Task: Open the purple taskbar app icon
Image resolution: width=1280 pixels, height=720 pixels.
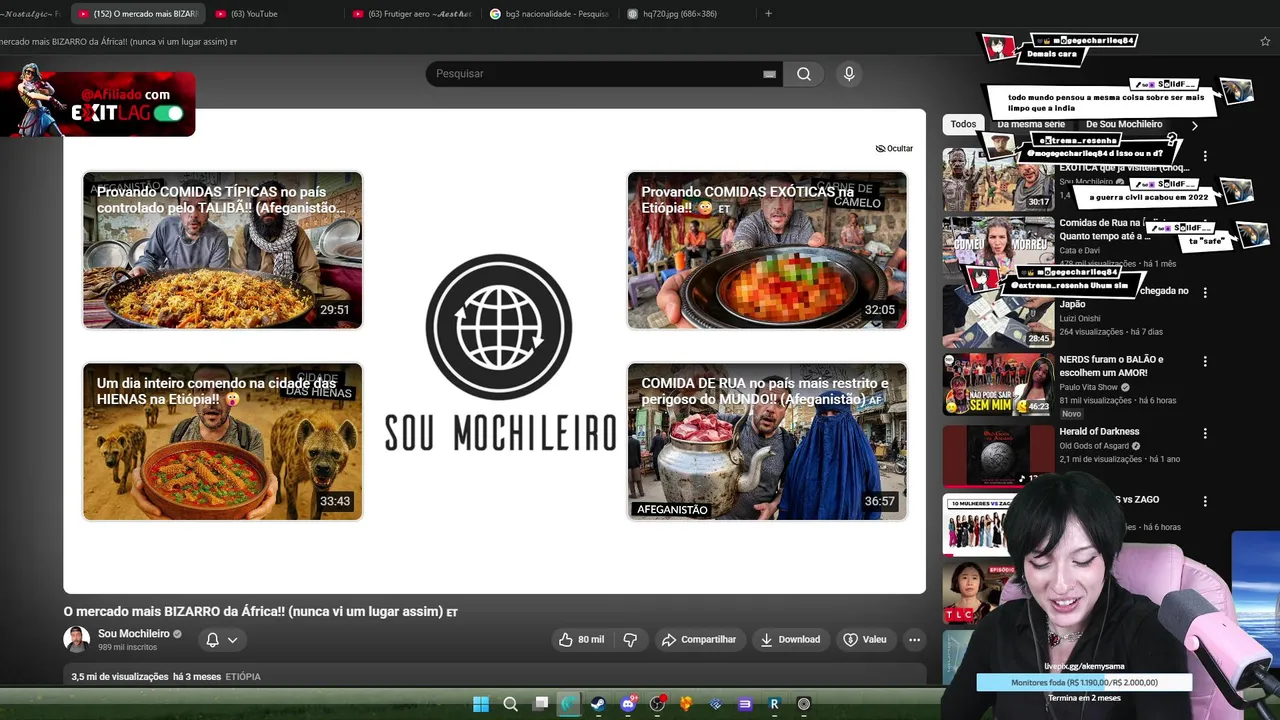Action: [x=745, y=704]
